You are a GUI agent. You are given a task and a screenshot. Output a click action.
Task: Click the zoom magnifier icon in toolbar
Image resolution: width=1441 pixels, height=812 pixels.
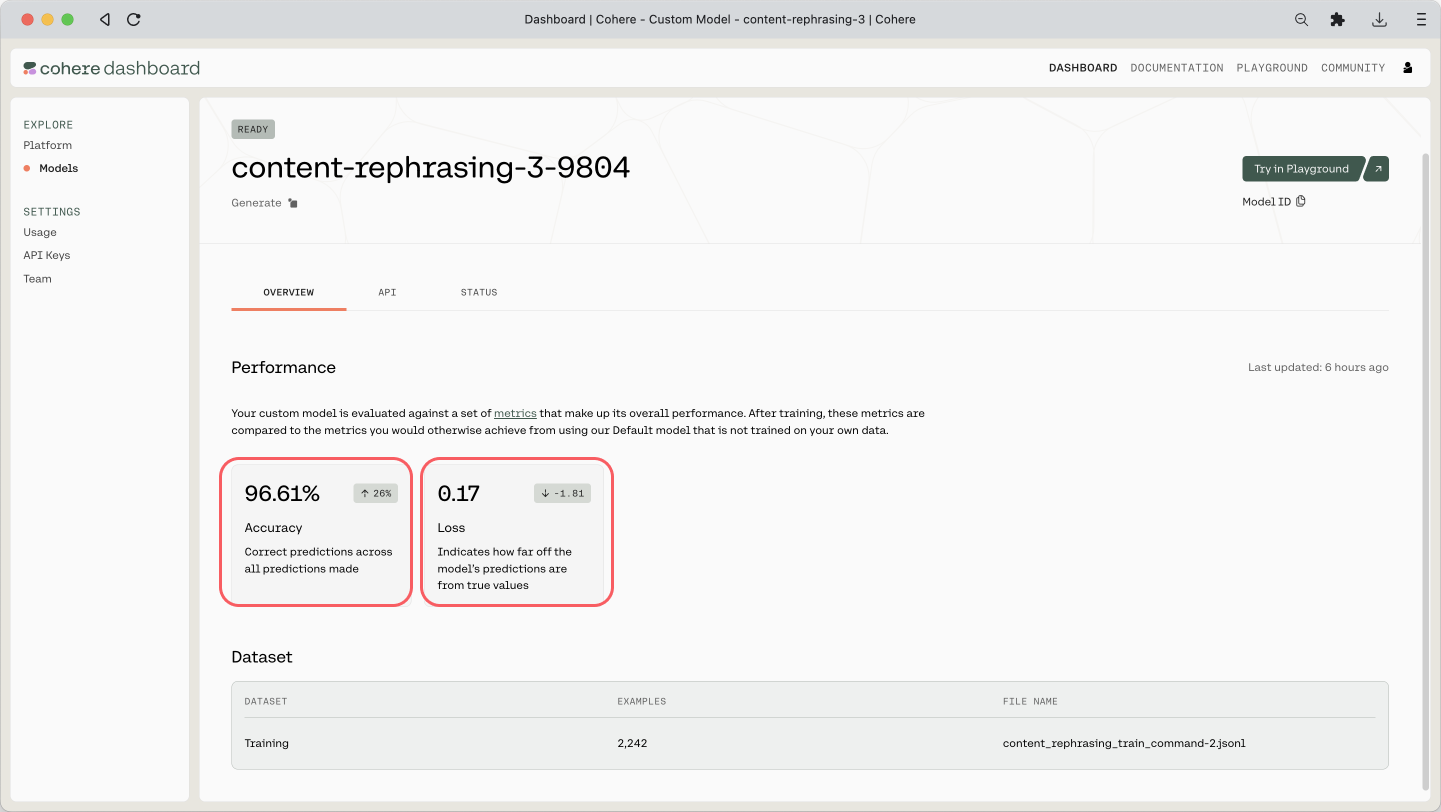(x=1301, y=19)
